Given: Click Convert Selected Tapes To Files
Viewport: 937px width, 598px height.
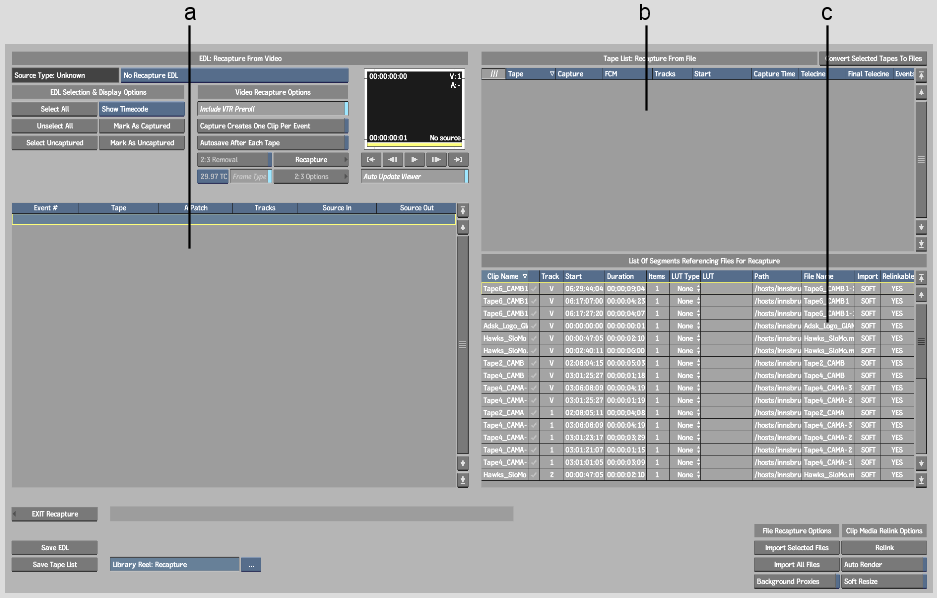Looking at the screenshot, I should tap(873, 59).
